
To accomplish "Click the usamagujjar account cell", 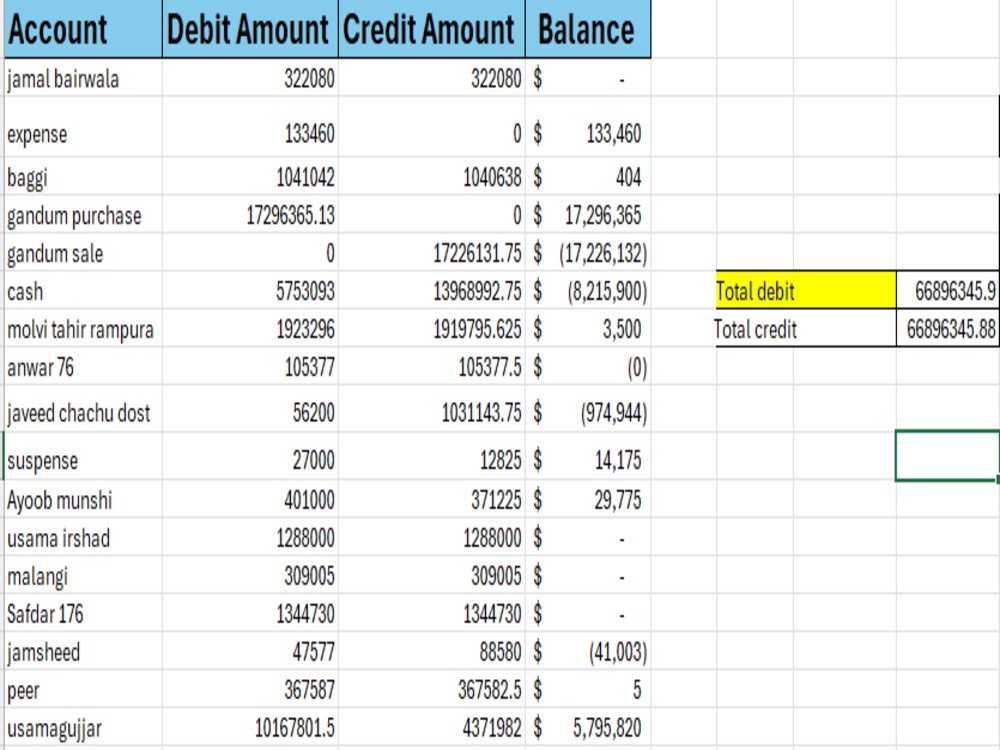I will (83, 727).
